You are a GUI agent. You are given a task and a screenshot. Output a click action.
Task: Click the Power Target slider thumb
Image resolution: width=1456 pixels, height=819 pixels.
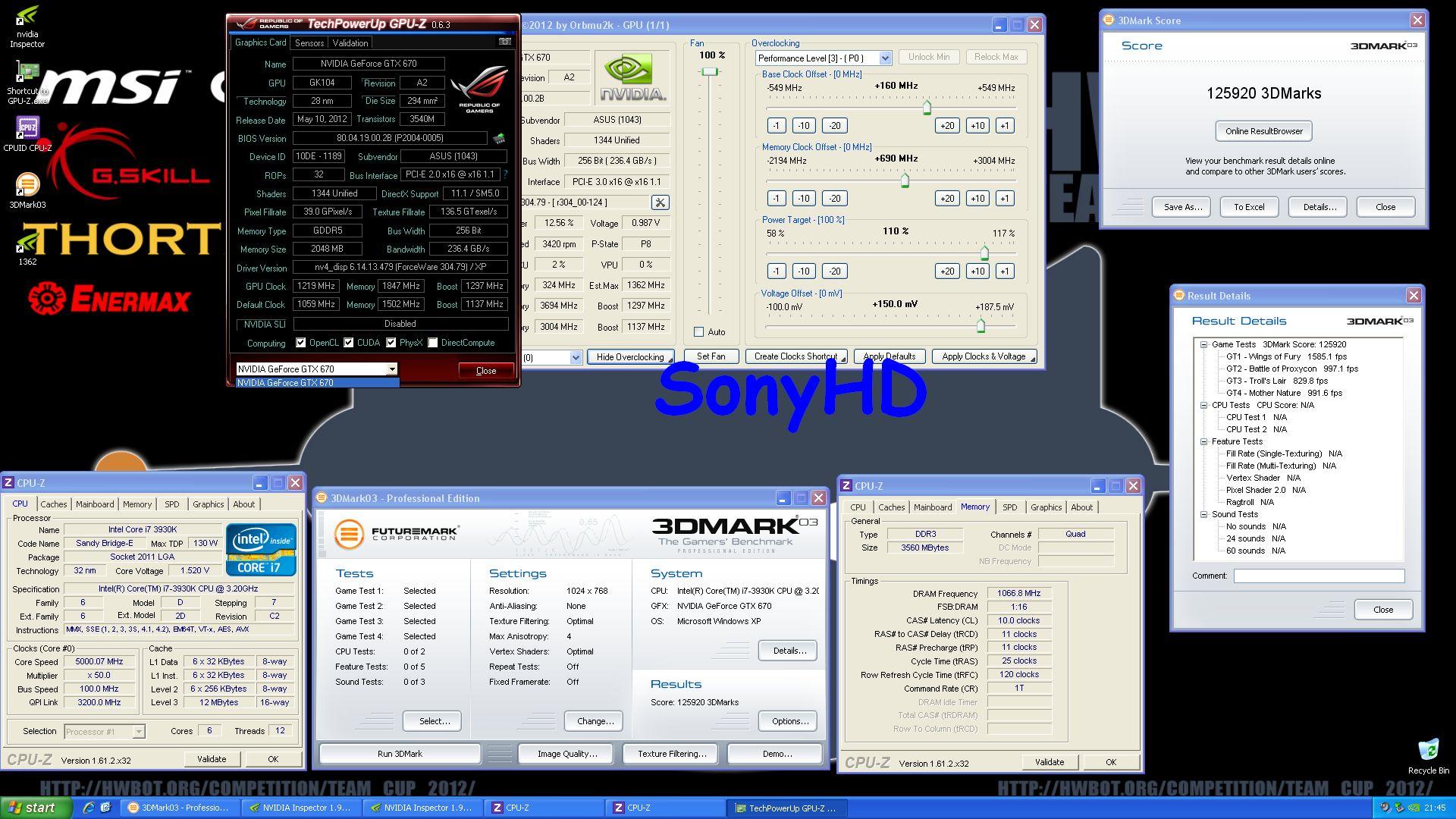[x=984, y=253]
